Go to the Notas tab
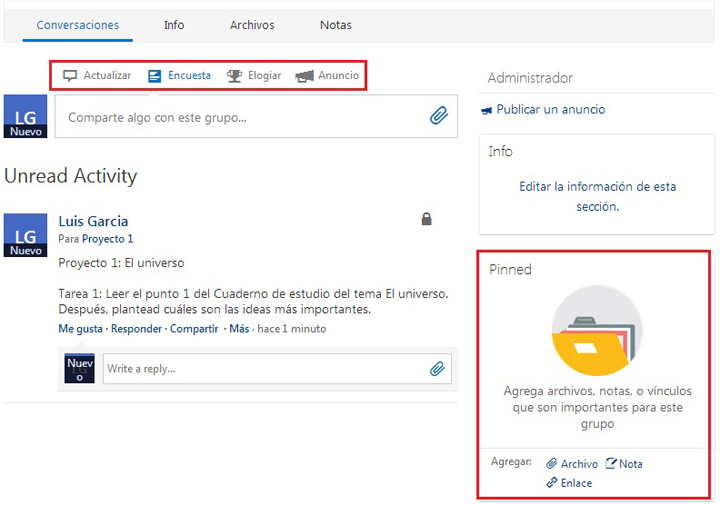Image resolution: width=720 pixels, height=505 pixels. (x=335, y=25)
